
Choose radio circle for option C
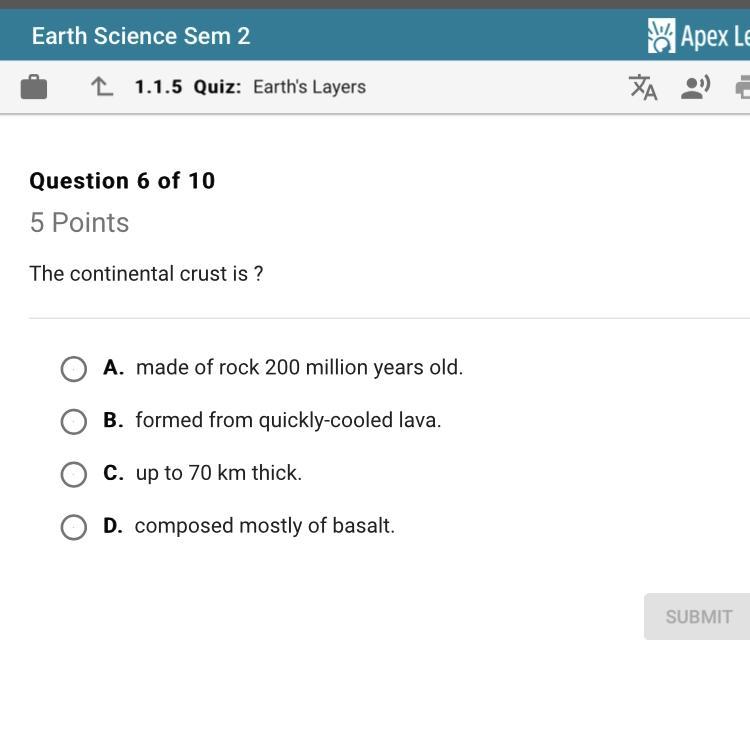click(74, 474)
